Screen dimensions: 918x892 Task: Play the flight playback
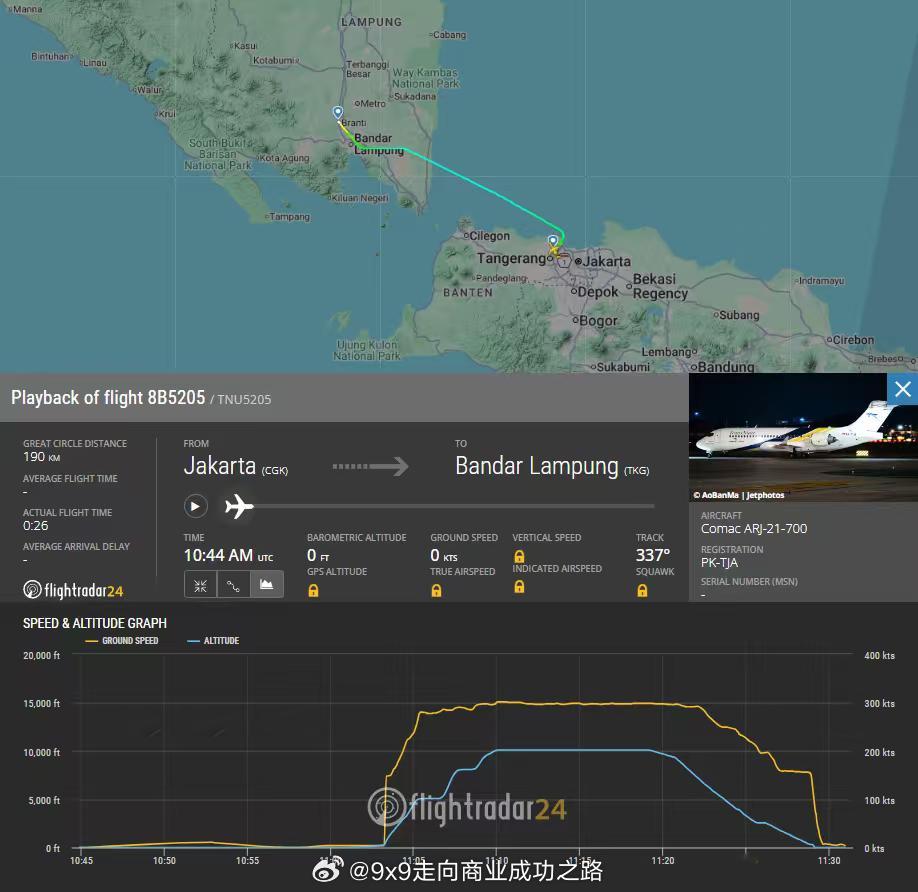coord(196,506)
